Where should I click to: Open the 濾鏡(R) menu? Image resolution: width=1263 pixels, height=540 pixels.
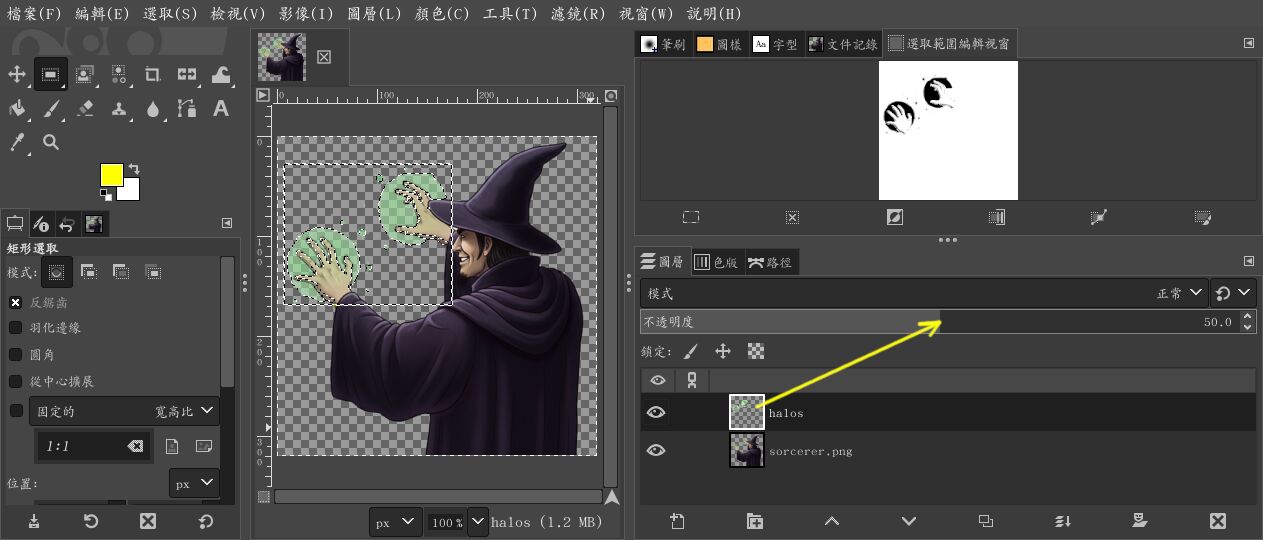point(580,14)
